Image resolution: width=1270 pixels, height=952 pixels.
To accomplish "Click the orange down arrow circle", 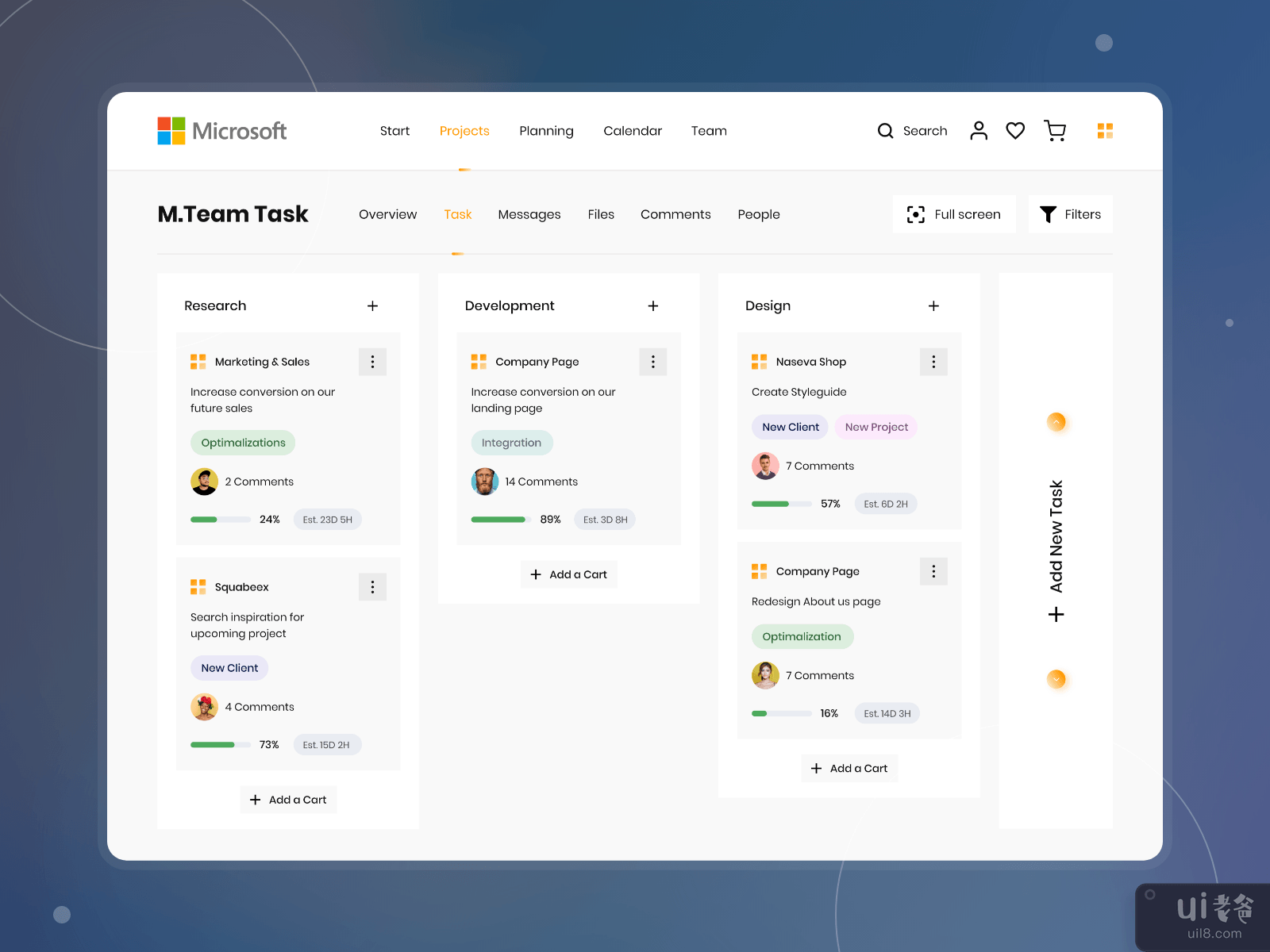I will (1056, 679).
